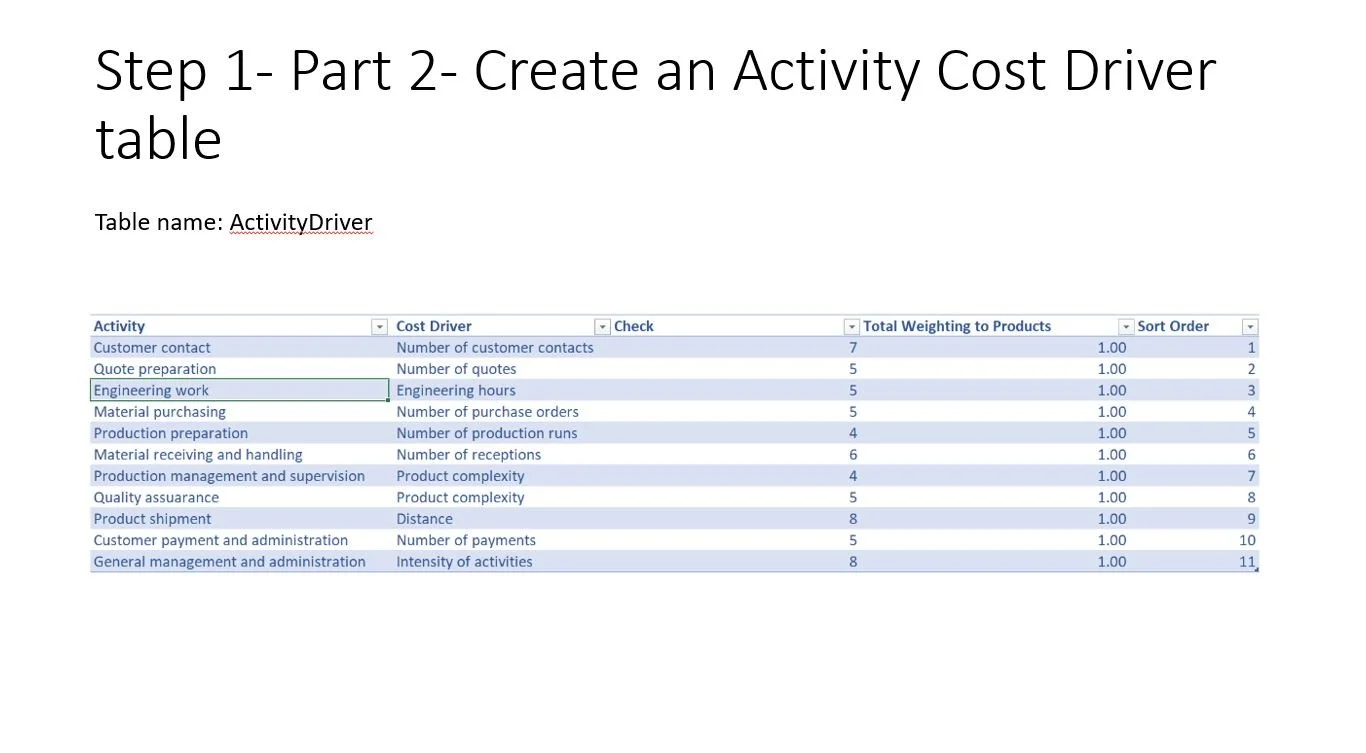Select the Product shipment activity cell

[x=152, y=518]
